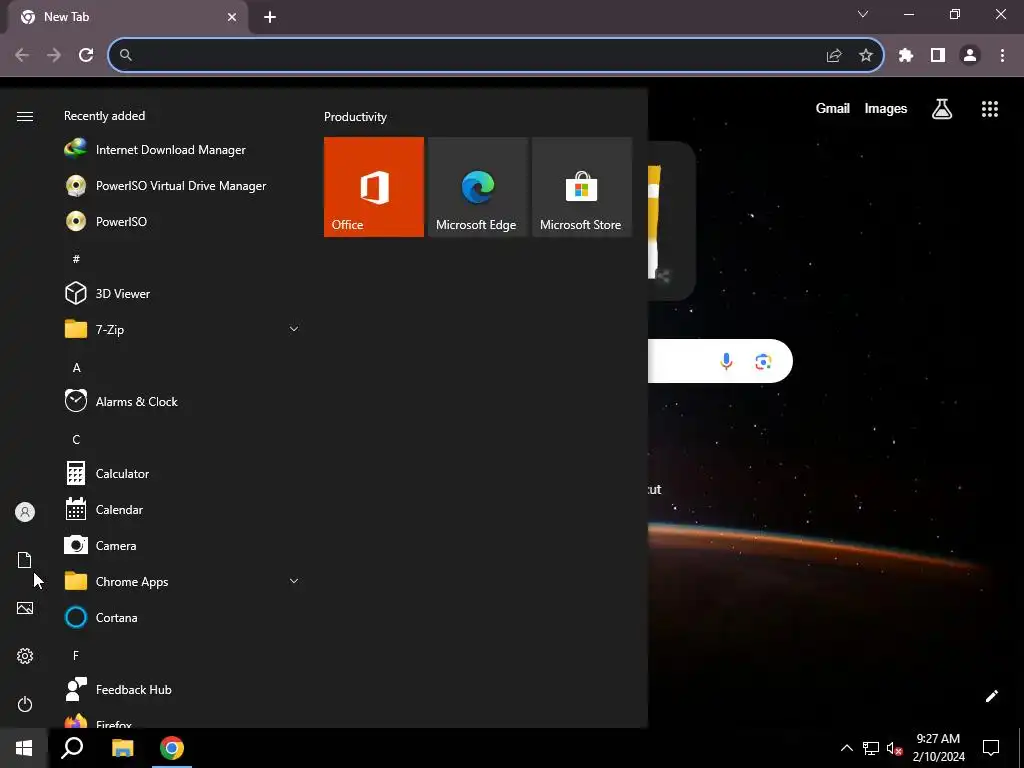The width and height of the screenshot is (1024, 768).
Task: Click the Recently added heading
Action: tap(104, 116)
